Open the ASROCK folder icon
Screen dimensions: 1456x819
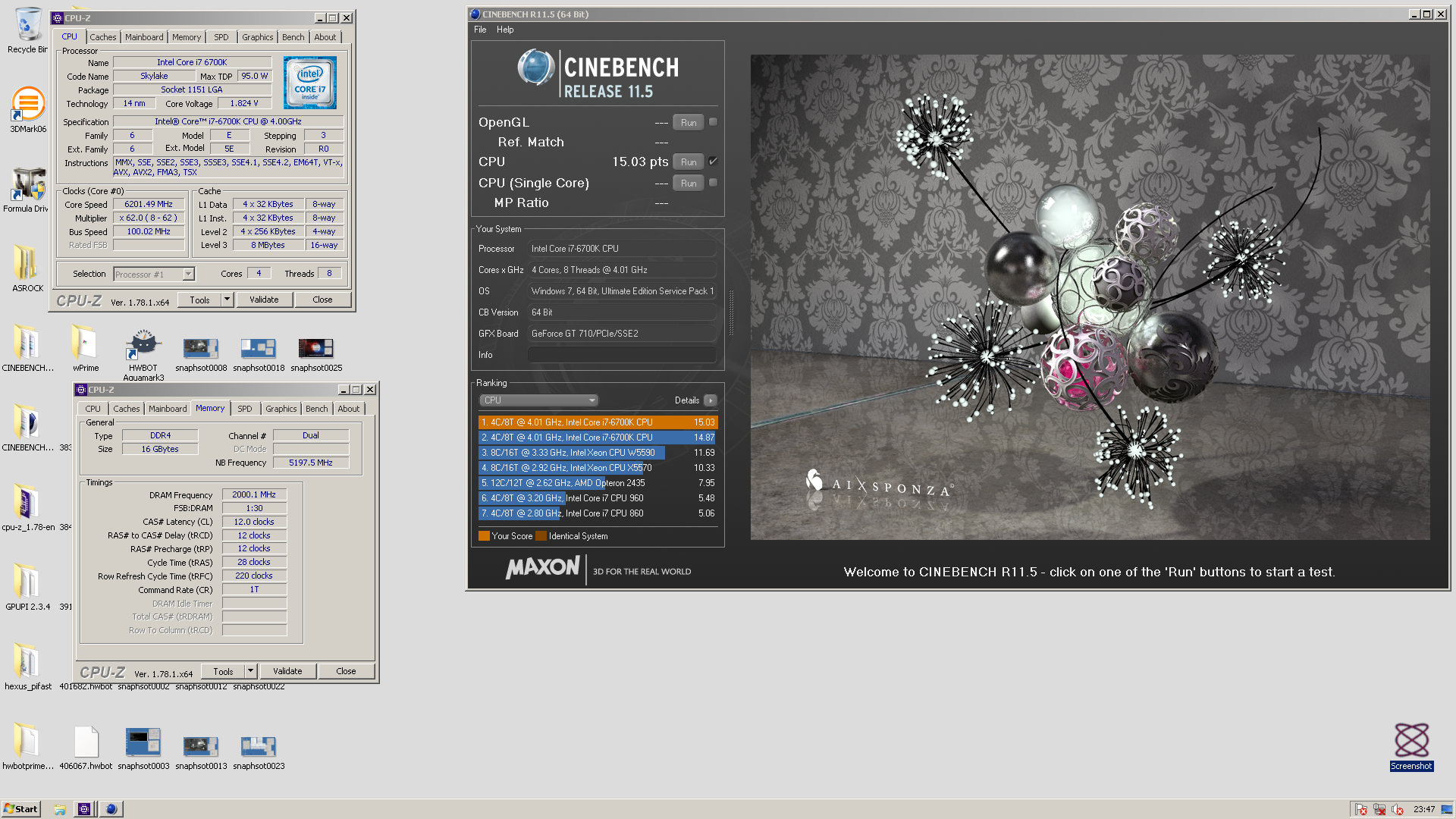click(x=25, y=263)
